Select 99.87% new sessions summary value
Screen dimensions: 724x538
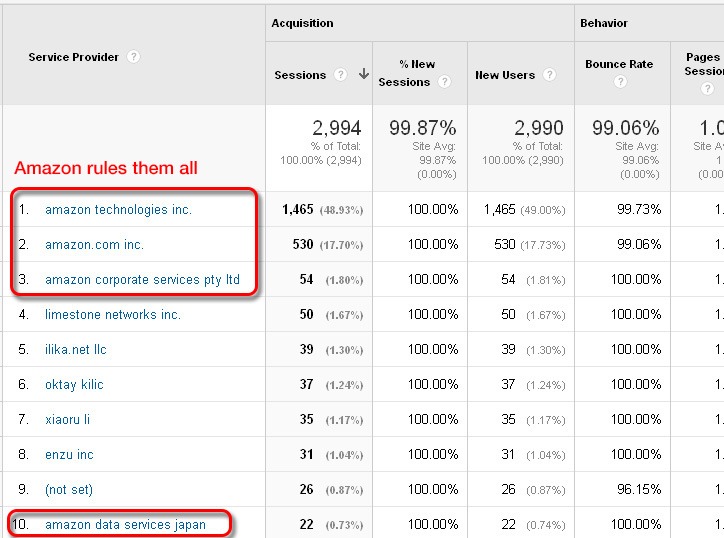tap(422, 128)
